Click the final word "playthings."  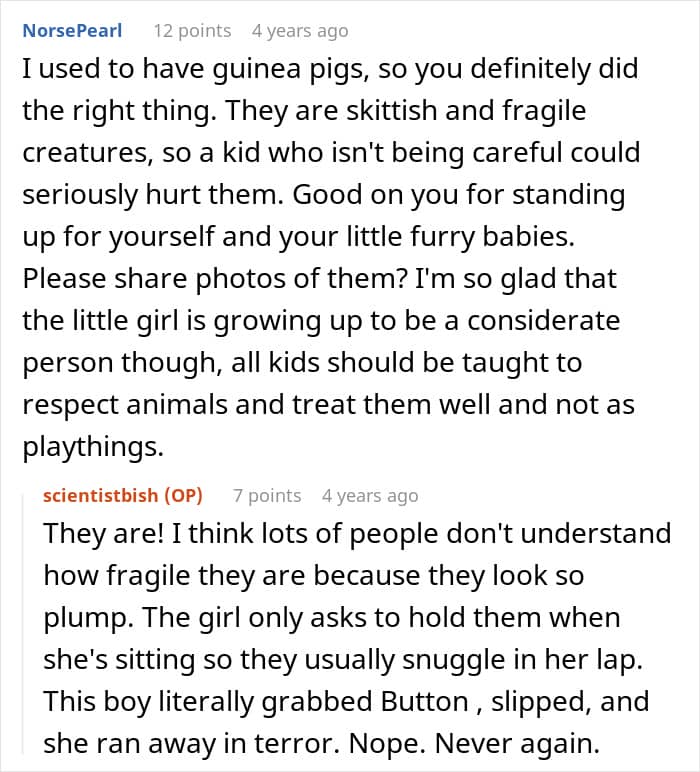click(93, 448)
